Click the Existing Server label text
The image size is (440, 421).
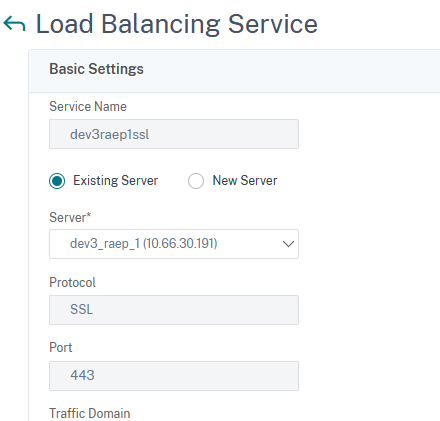tap(116, 180)
